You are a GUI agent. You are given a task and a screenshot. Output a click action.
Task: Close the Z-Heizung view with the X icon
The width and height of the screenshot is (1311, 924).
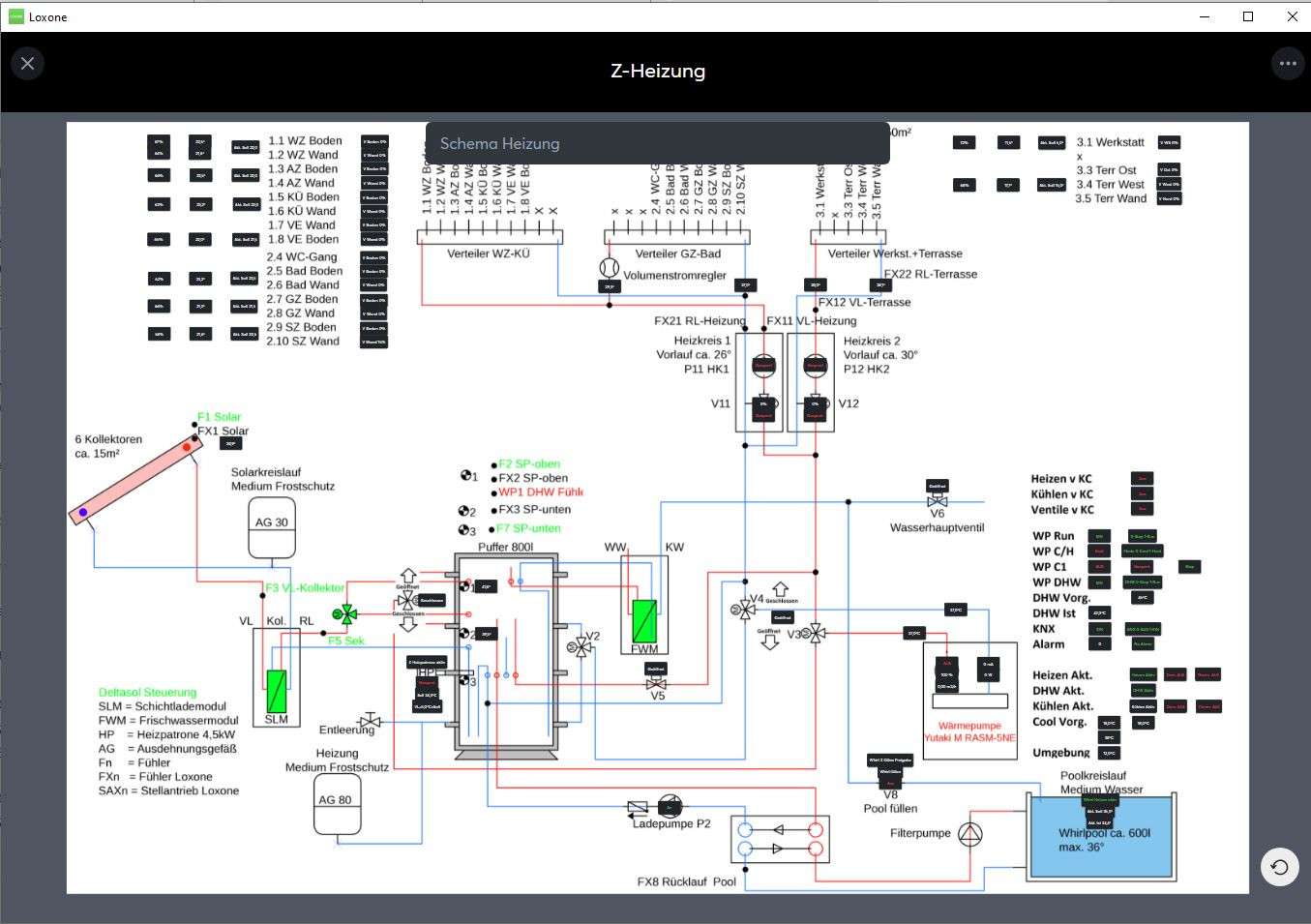27,63
